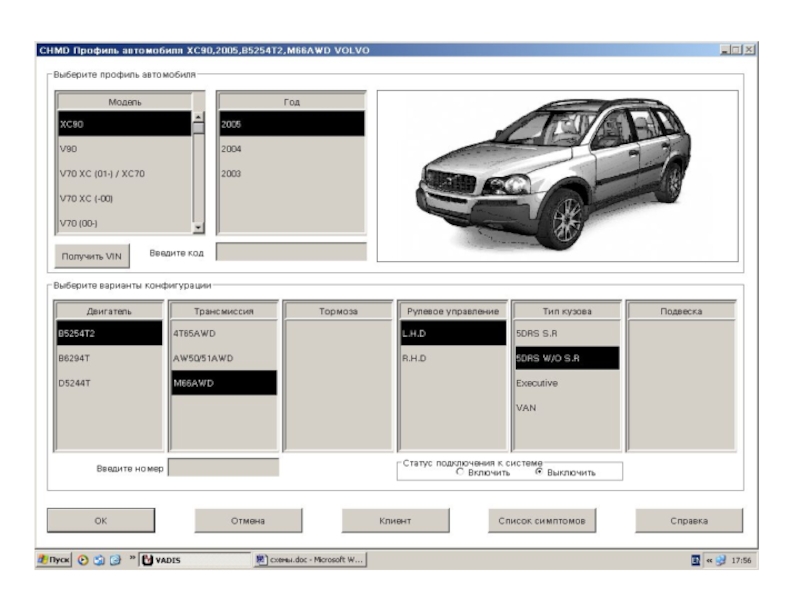Select transmission 4T65AWD
Image resolution: width=800 pixels, height=600 pixels.
point(224,333)
